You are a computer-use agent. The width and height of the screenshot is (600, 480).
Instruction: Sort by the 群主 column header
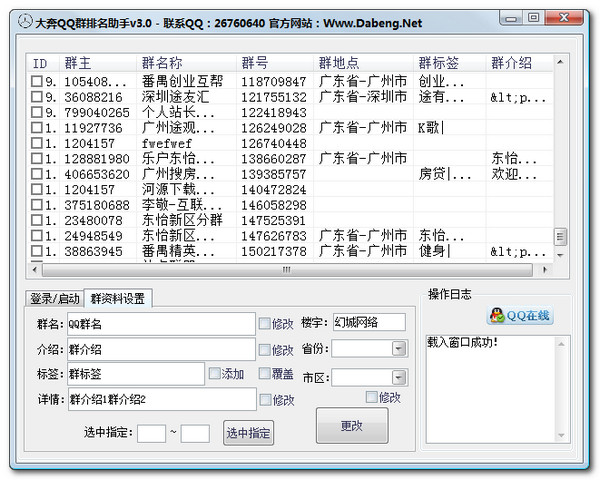pyautogui.click(x=98, y=63)
